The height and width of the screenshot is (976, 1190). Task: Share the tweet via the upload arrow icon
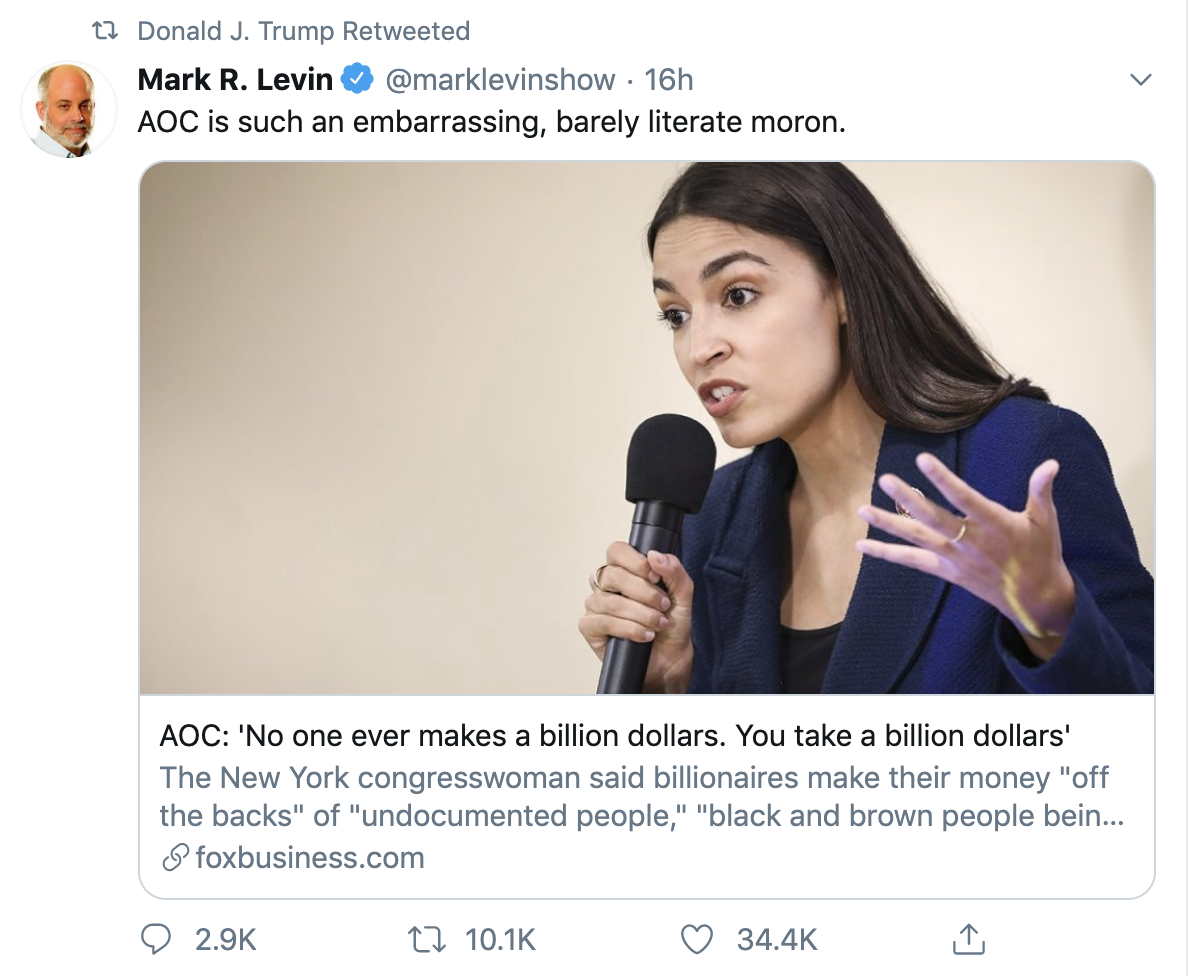coord(967,938)
